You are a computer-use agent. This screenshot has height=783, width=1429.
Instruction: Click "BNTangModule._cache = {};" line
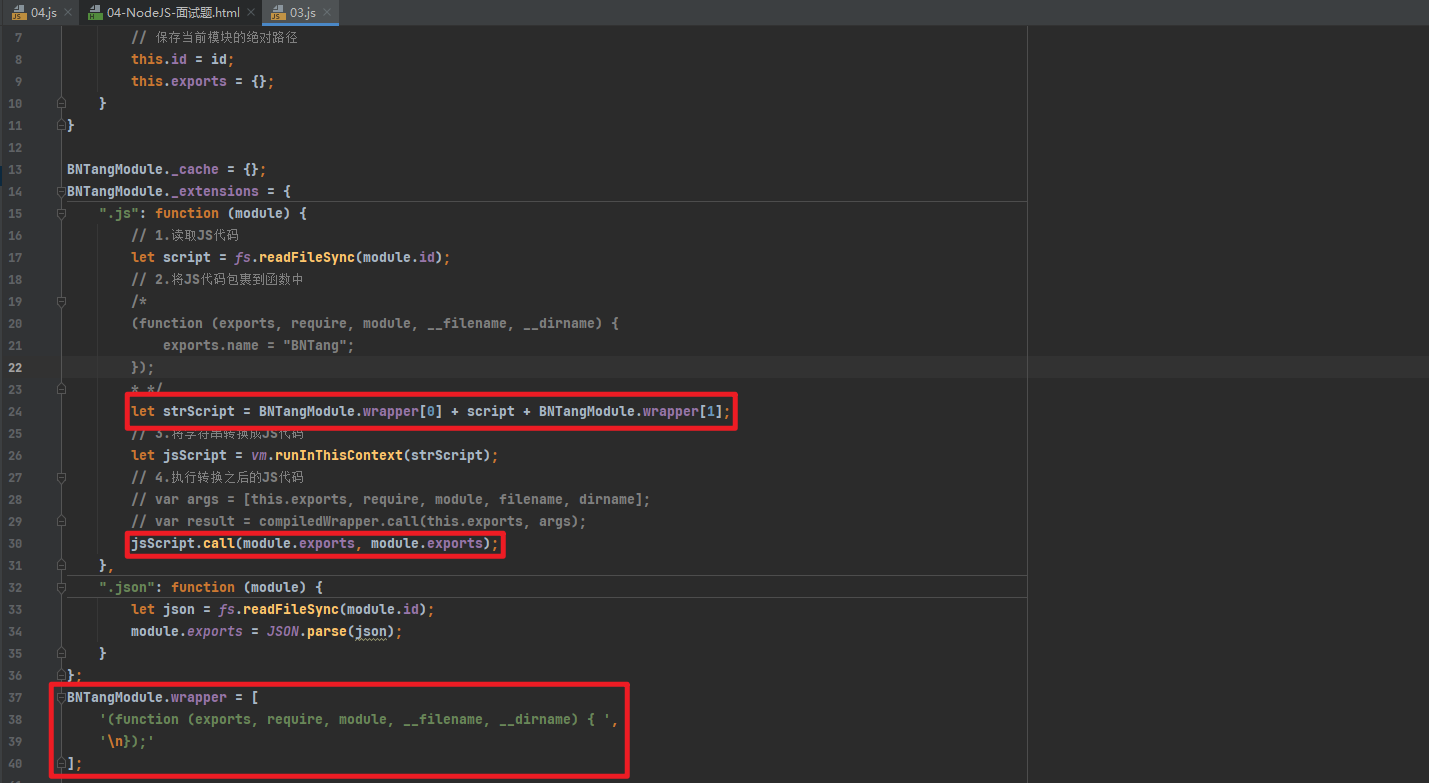click(166, 169)
